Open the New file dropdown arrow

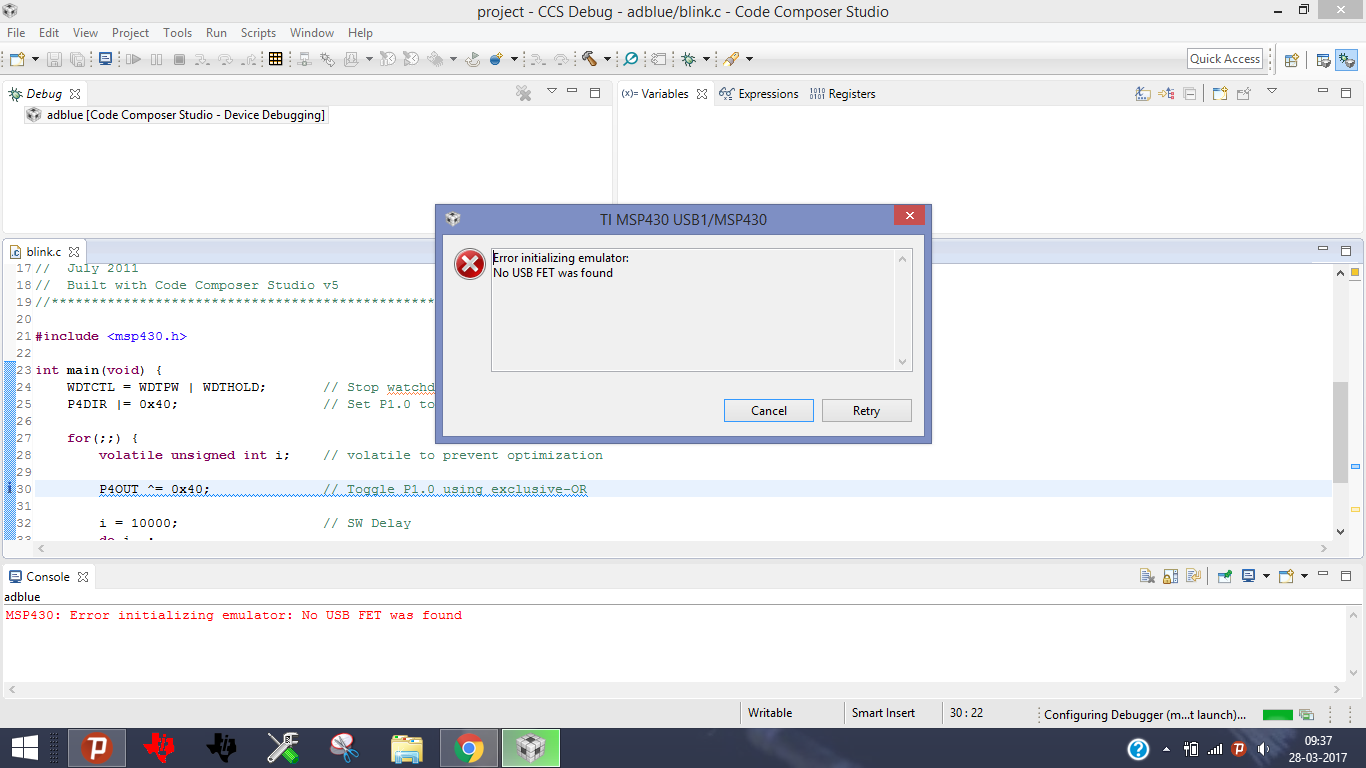35,59
